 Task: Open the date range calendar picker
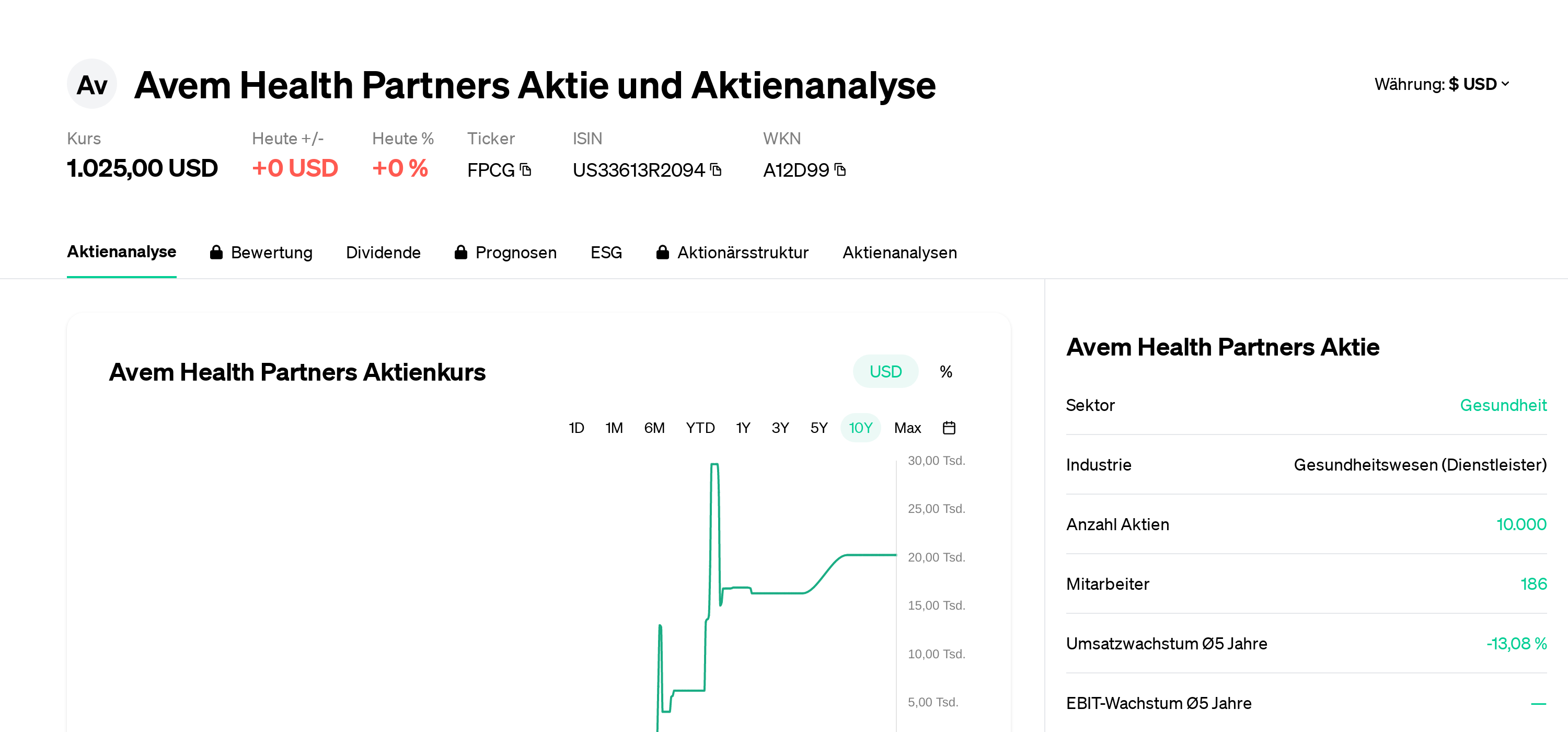coord(949,428)
